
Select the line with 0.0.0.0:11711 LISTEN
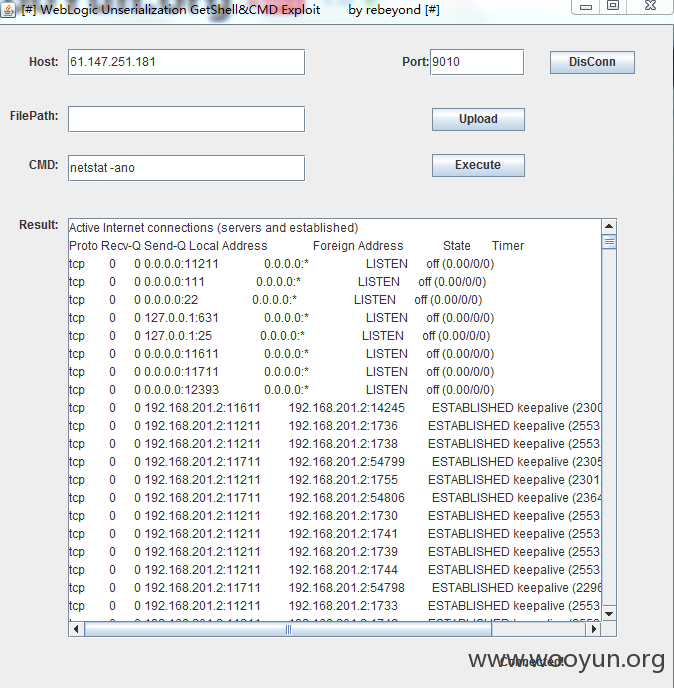(281, 372)
